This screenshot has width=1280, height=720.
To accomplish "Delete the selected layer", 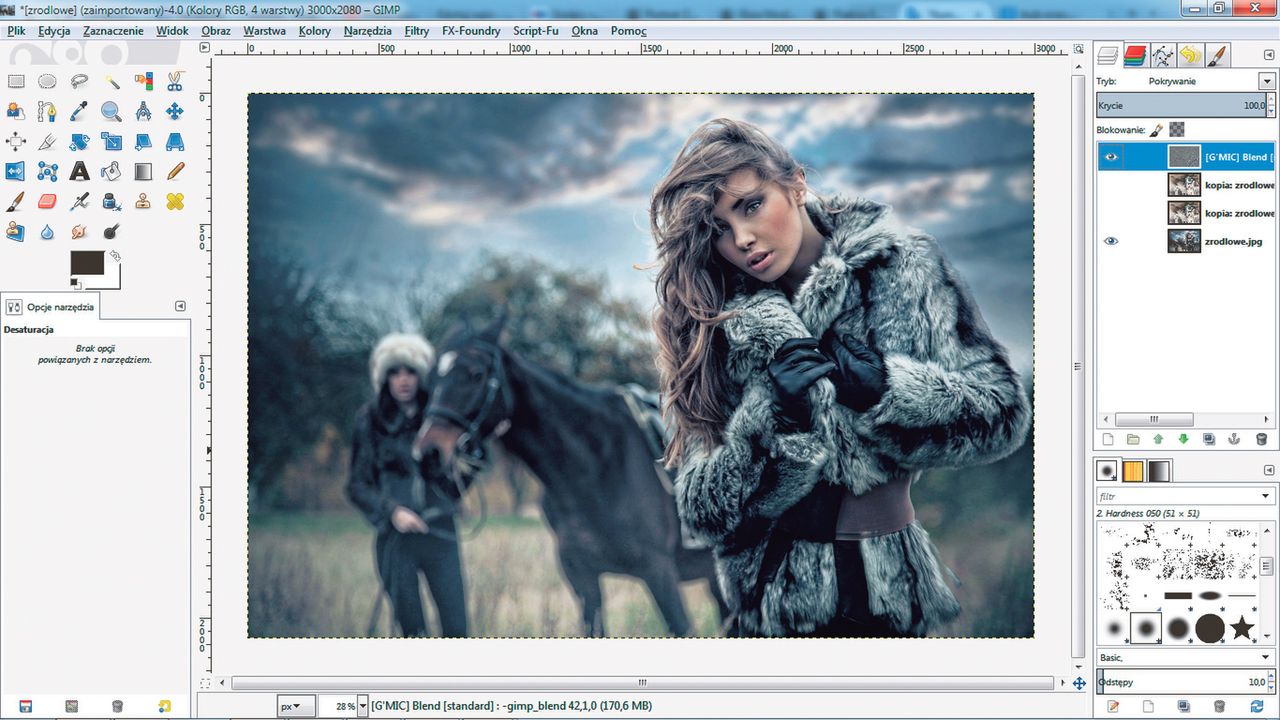I will (1261, 439).
